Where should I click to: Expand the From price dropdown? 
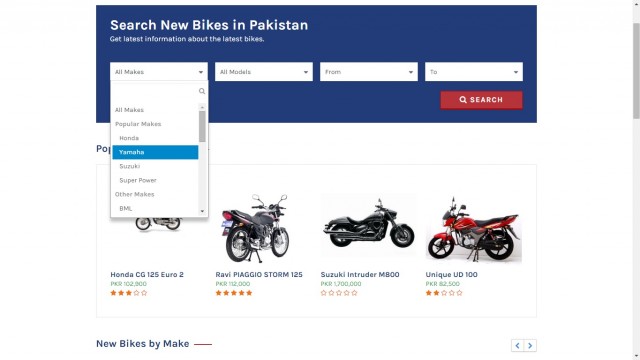tap(369, 72)
